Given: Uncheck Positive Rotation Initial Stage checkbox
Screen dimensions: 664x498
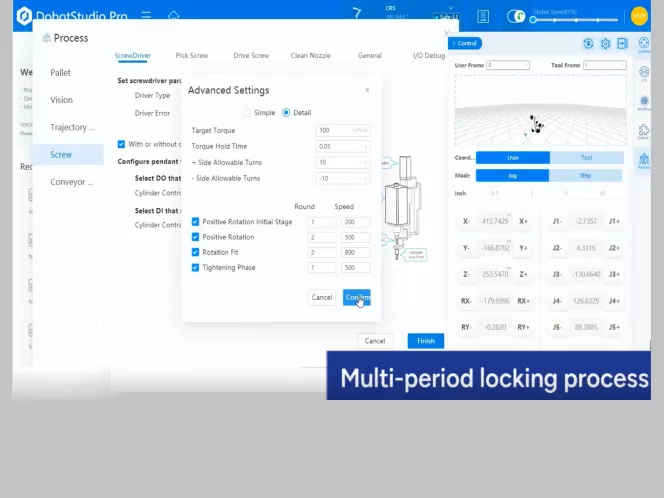Looking at the screenshot, I should click(195, 221).
